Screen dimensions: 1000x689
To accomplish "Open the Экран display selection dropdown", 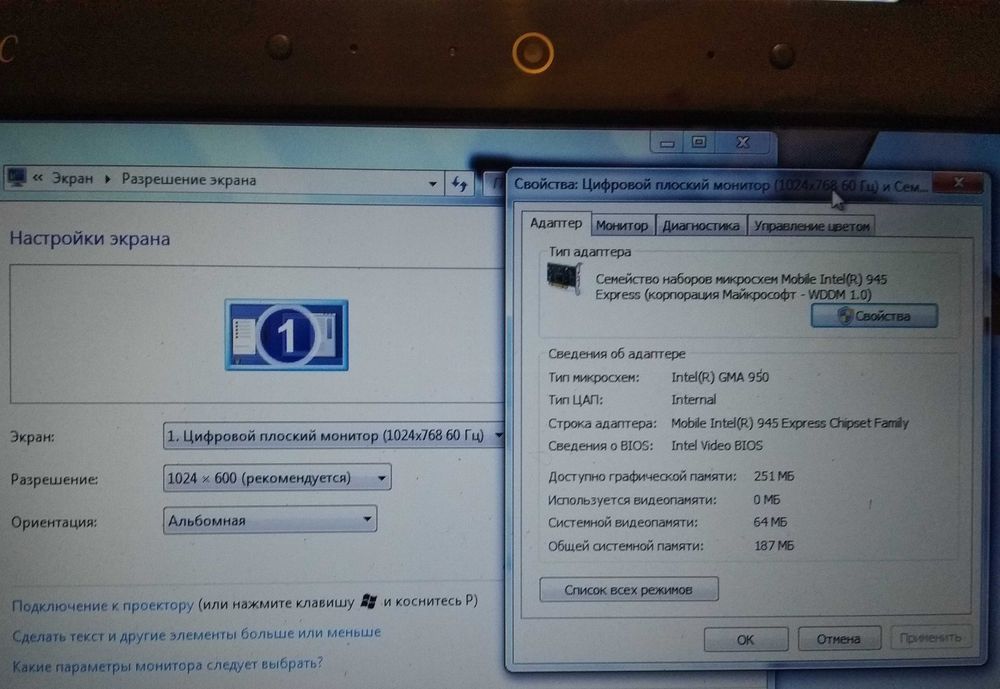I will pos(333,436).
